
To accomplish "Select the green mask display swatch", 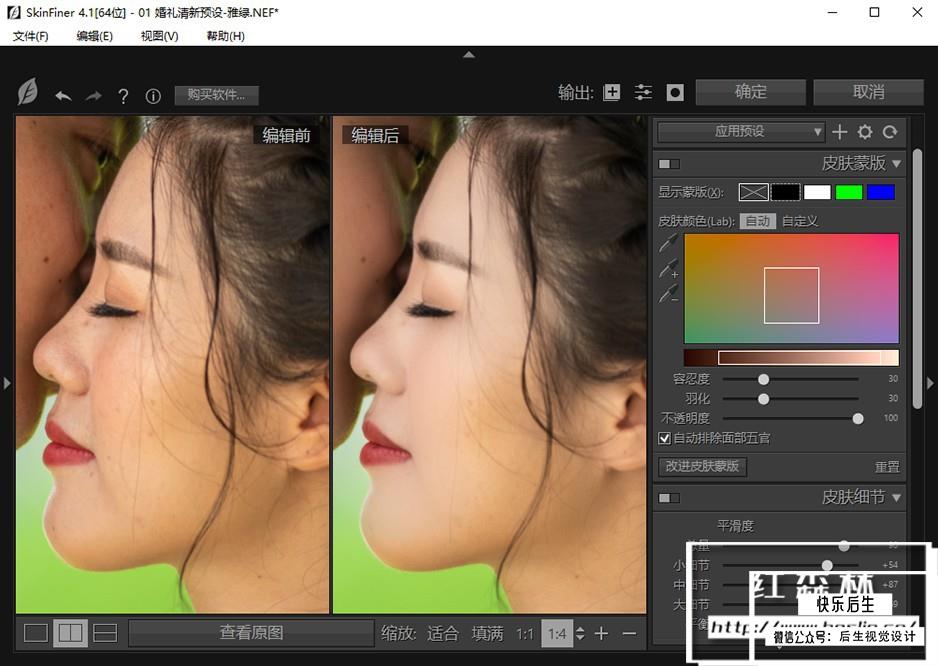I will [849, 192].
